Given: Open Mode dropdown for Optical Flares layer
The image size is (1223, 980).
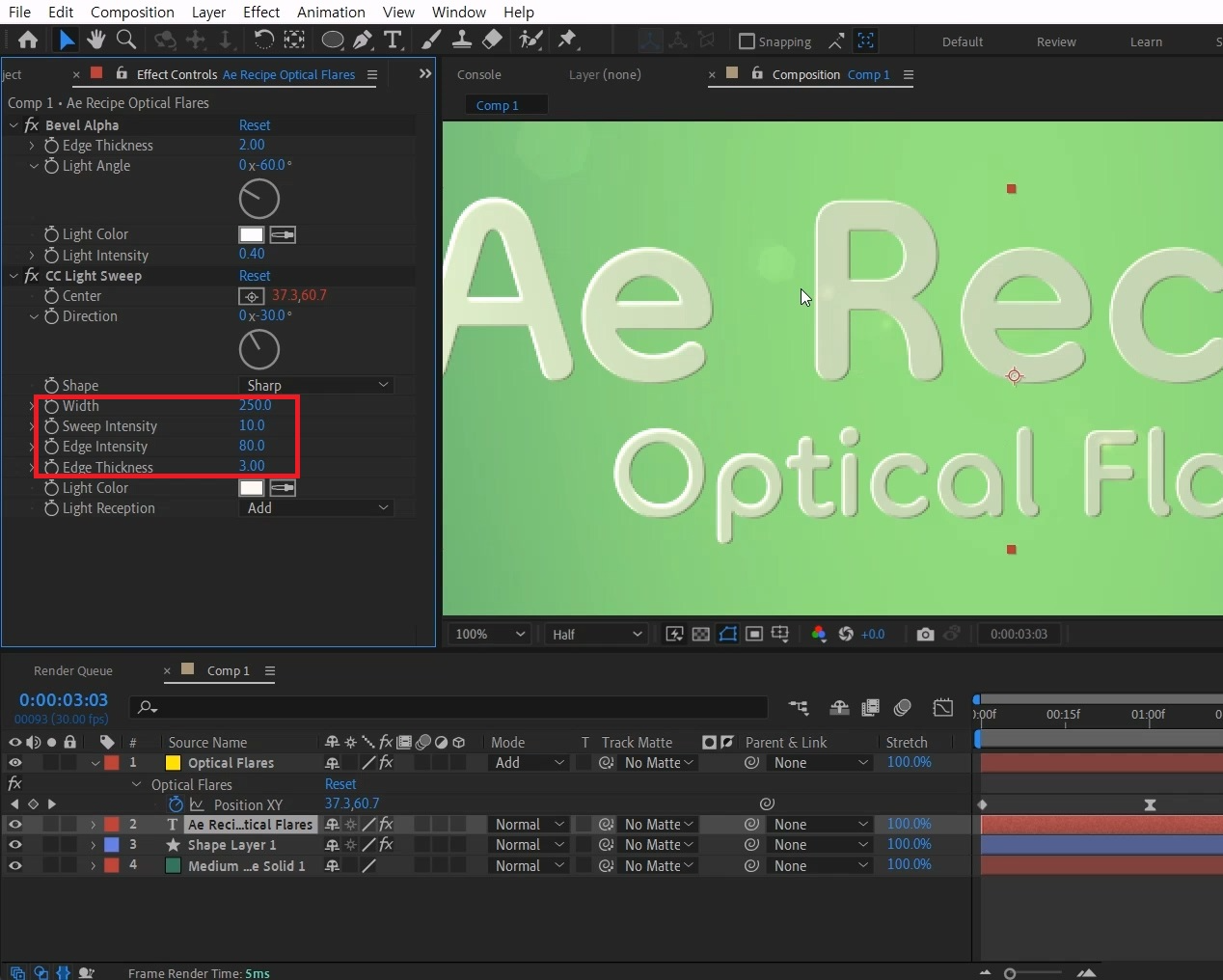Looking at the screenshot, I should click(x=529, y=763).
